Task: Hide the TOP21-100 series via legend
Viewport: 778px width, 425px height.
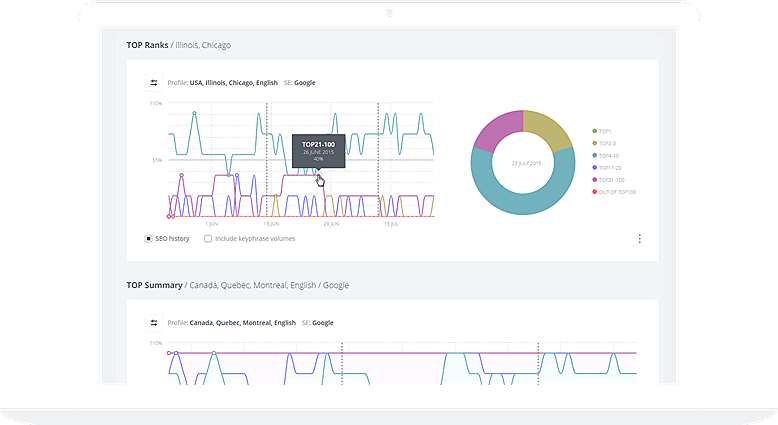Action: [595, 179]
